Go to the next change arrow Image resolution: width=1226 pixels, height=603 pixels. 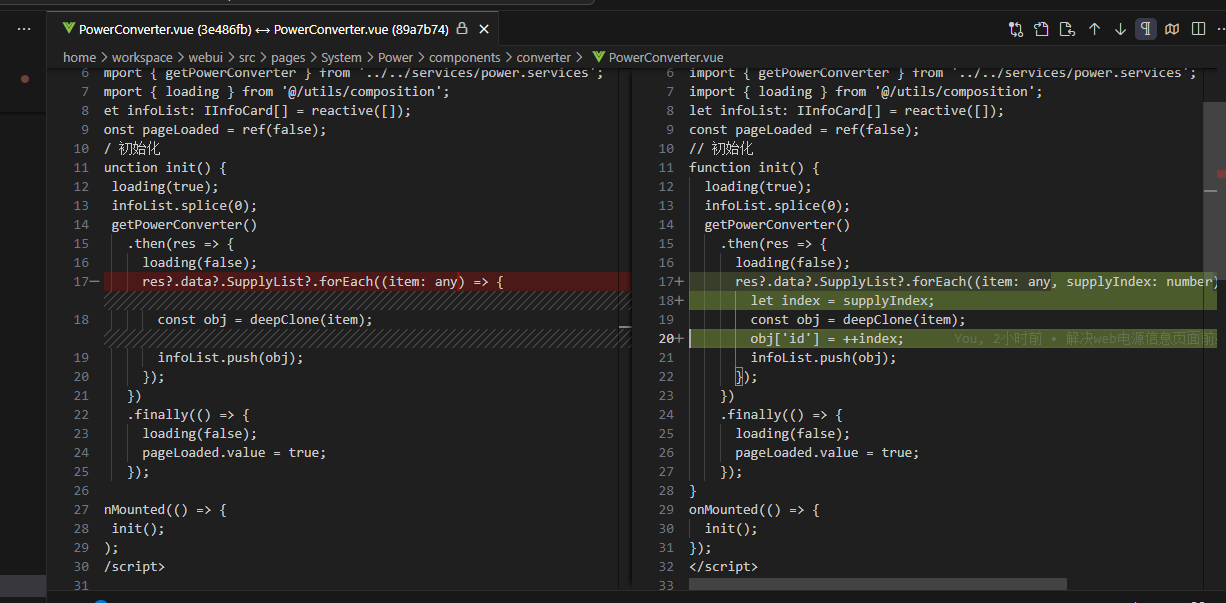click(x=1120, y=29)
